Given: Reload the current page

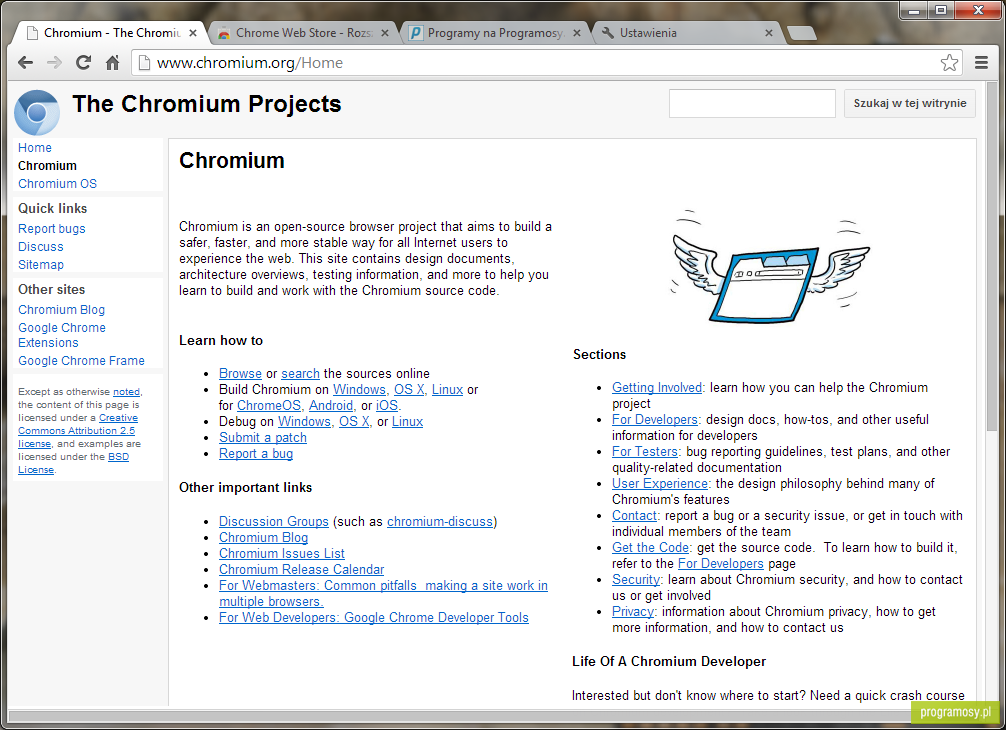Looking at the screenshot, I should coord(83,63).
